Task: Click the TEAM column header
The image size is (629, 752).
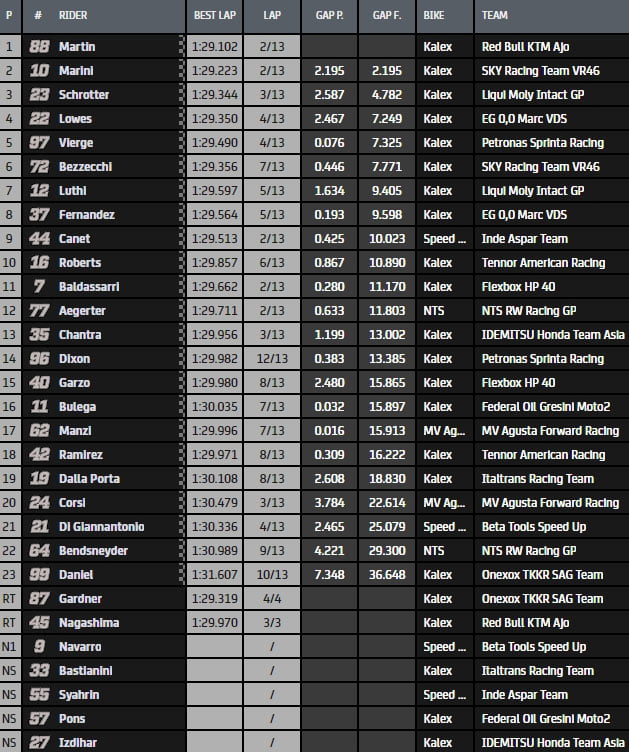Action: [x=494, y=16]
